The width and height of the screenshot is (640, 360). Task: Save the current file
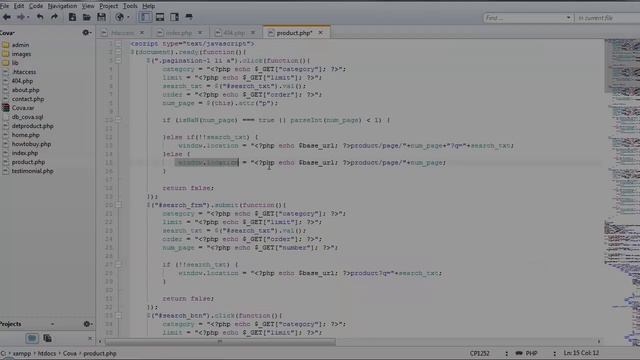pos(101,17)
